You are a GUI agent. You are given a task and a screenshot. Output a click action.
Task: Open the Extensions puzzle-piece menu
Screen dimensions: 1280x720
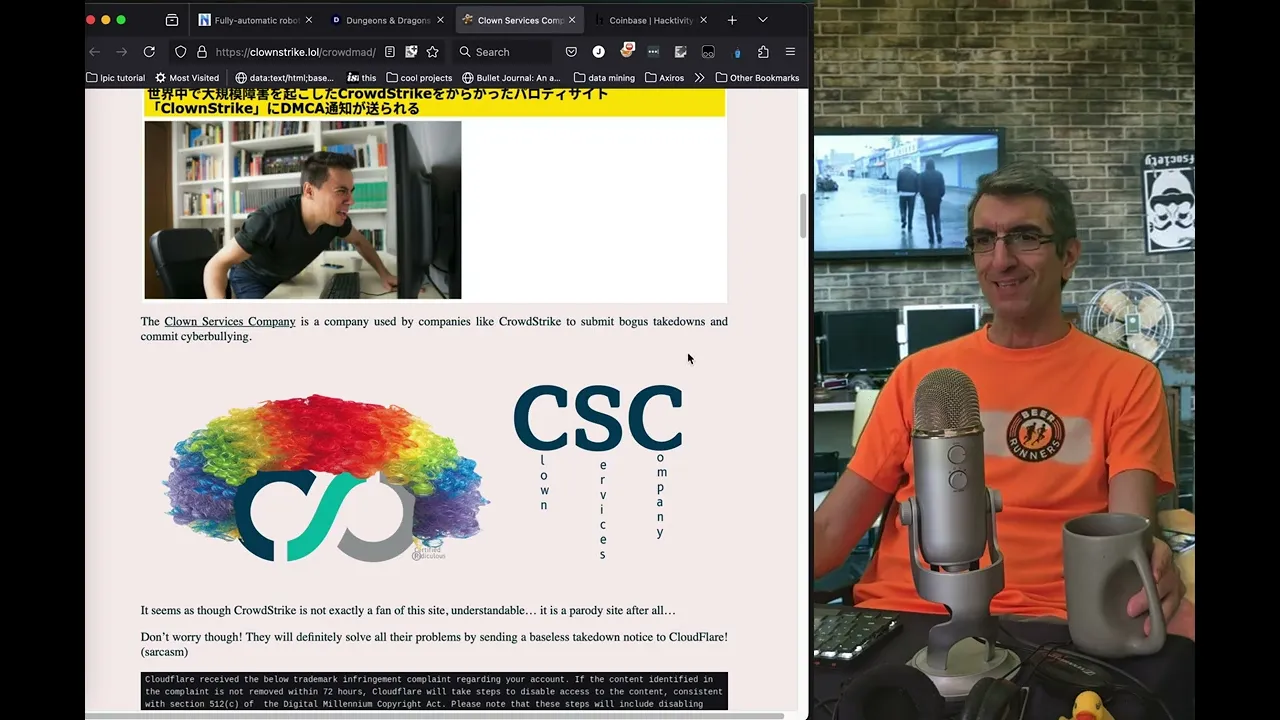pyautogui.click(x=763, y=52)
